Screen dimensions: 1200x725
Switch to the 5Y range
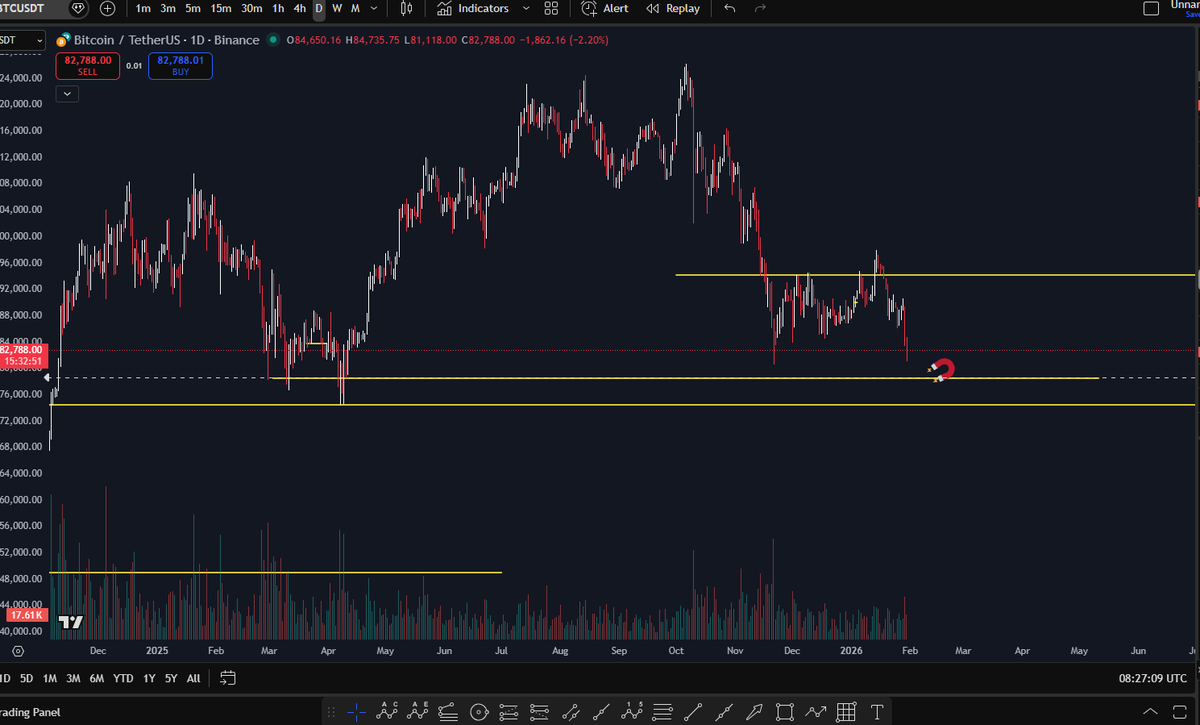pos(170,678)
